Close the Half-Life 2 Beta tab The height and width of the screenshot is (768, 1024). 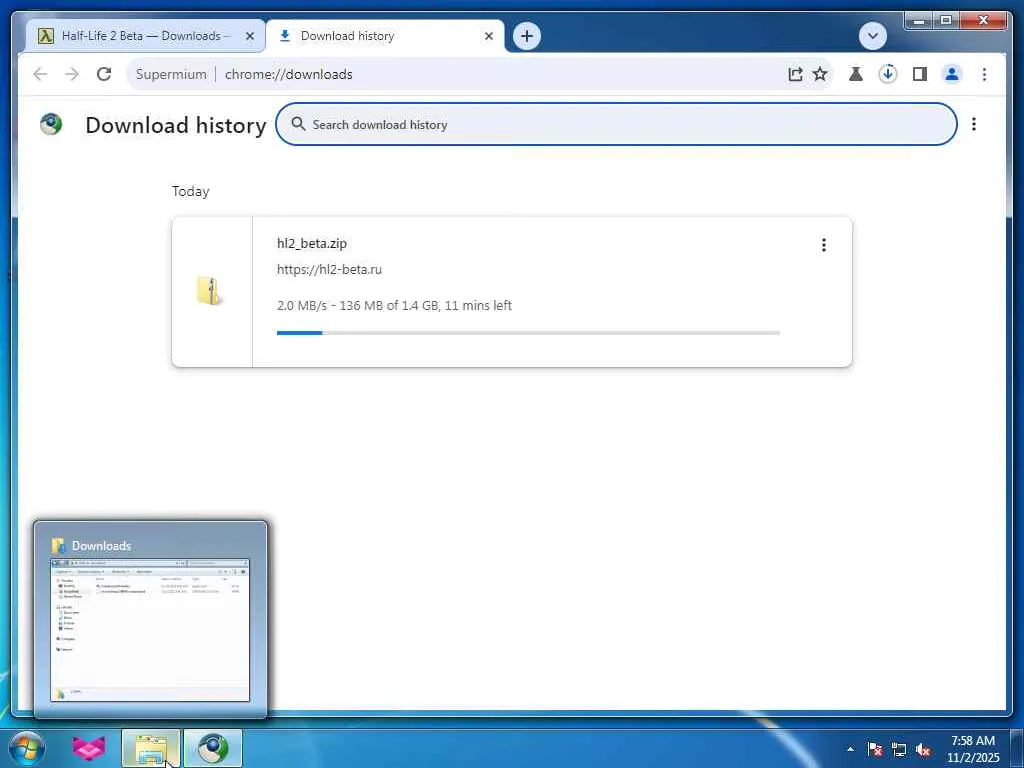pos(249,36)
